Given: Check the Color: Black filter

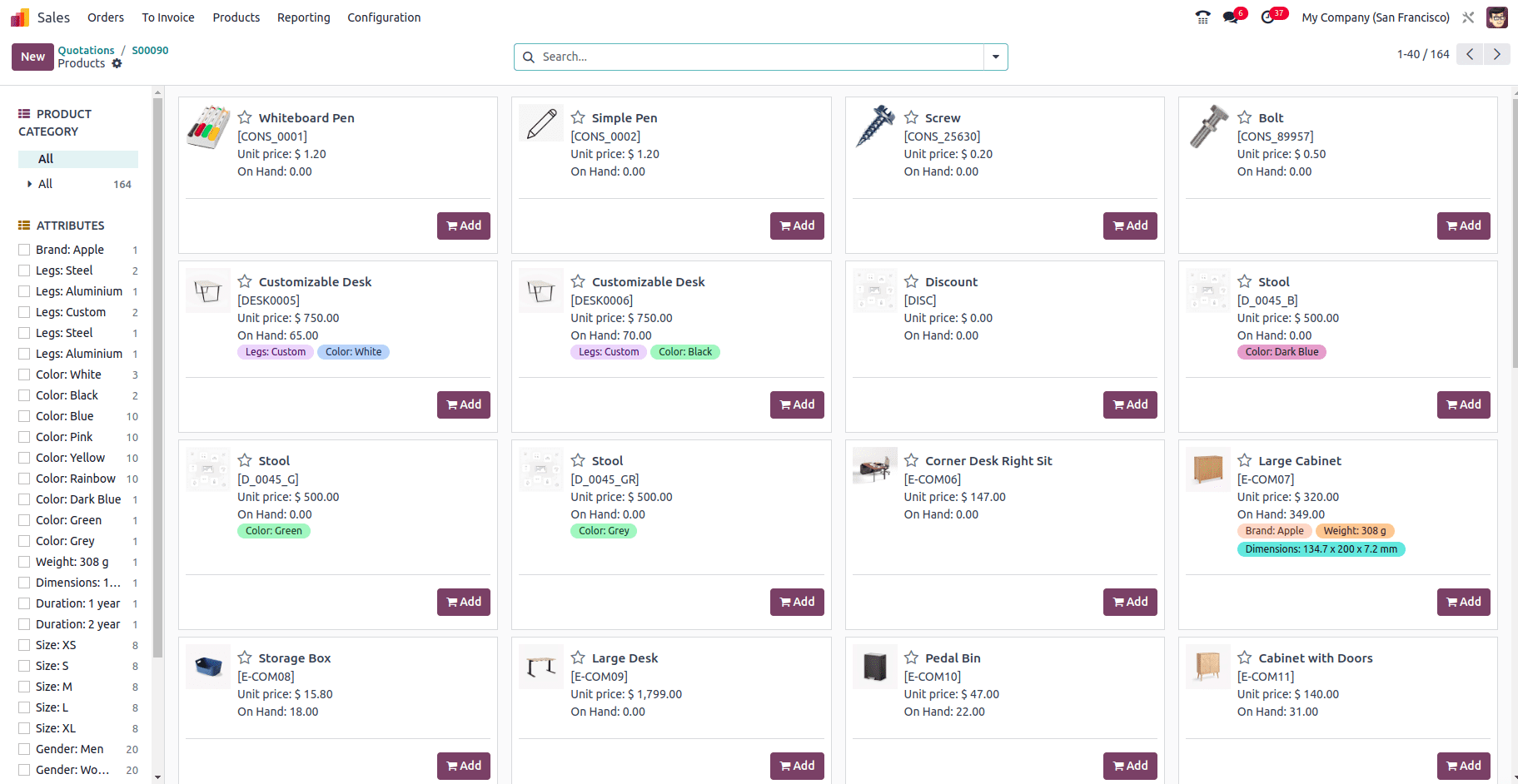Looking at the screenshot, I should click(x=24, y=395).
